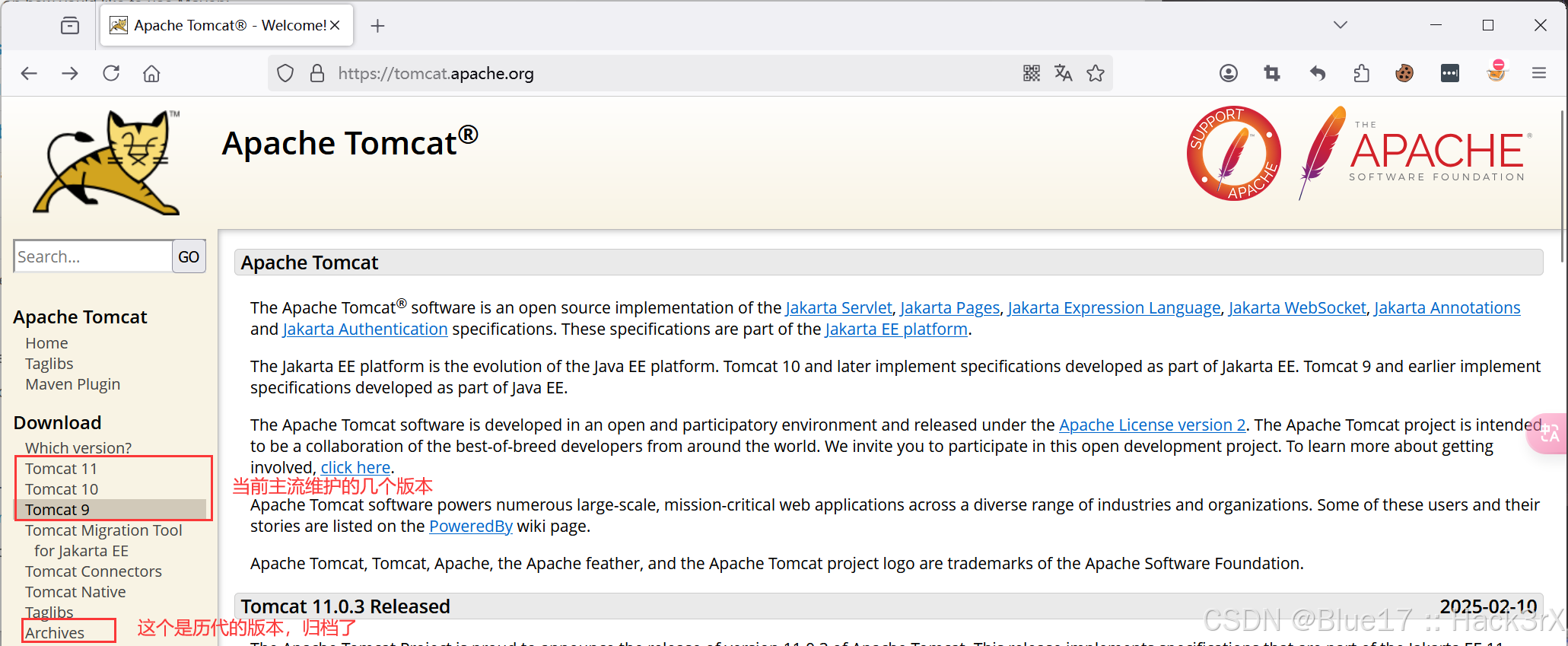Screen dimensions: 1568x646
Task: Open the Tomcat Connectors link
Action: pos(94,571)
